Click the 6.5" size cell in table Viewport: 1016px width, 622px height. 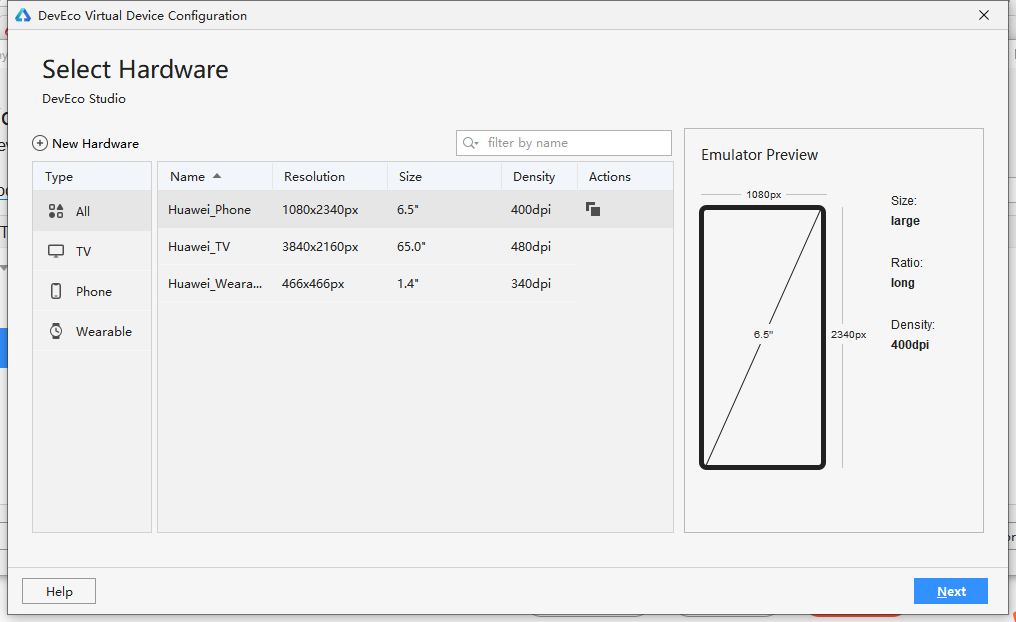point(408,210)
